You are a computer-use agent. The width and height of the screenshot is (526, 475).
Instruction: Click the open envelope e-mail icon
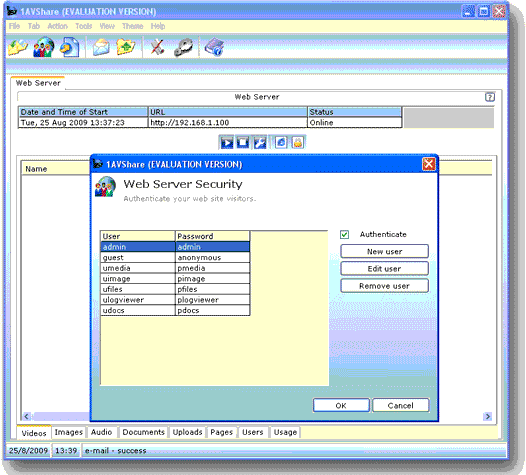click(x=101, y=47)
